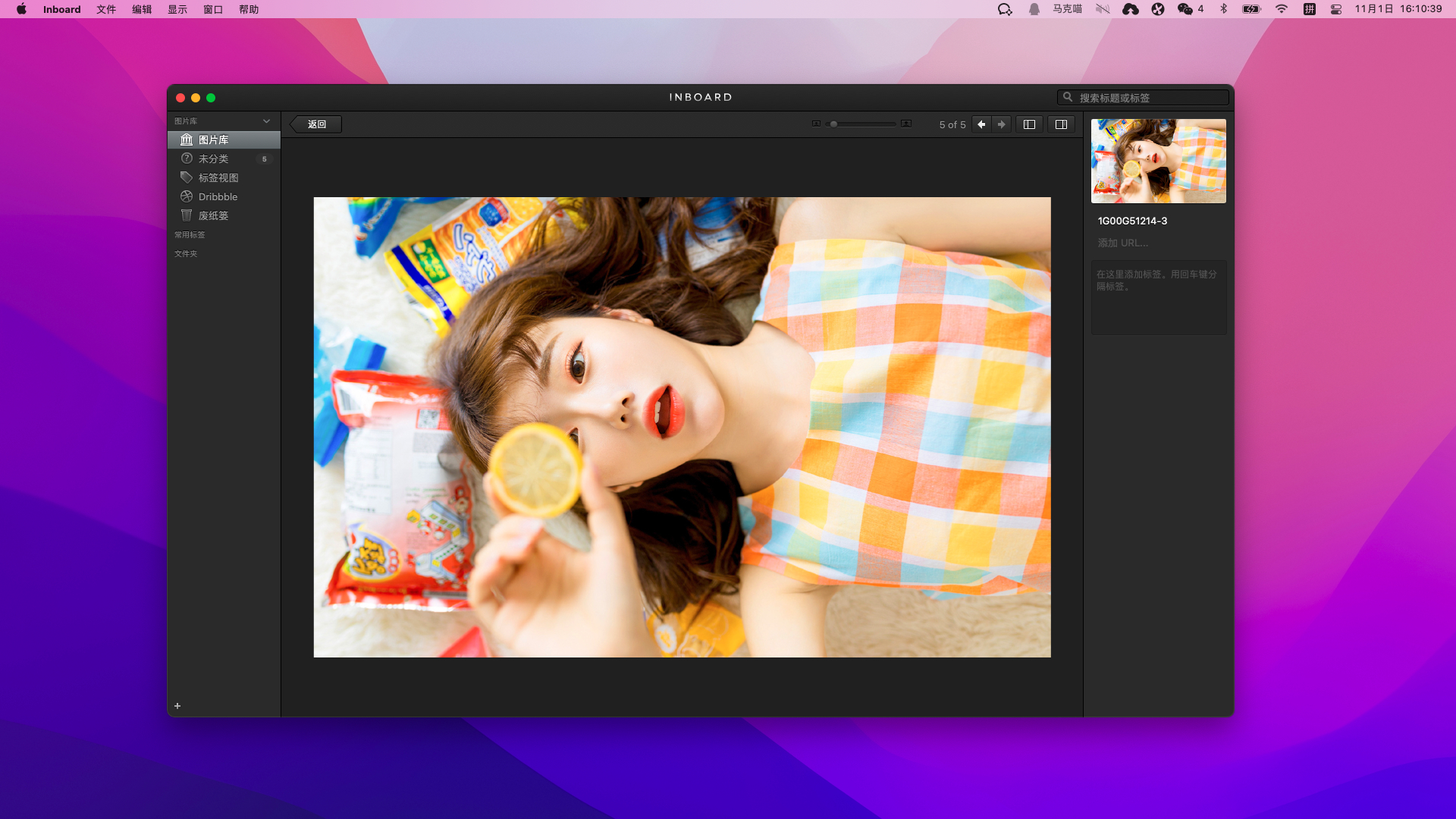Toggle the left sidebar panel
Viewport: 1456px width, 819px height.
1029,124
